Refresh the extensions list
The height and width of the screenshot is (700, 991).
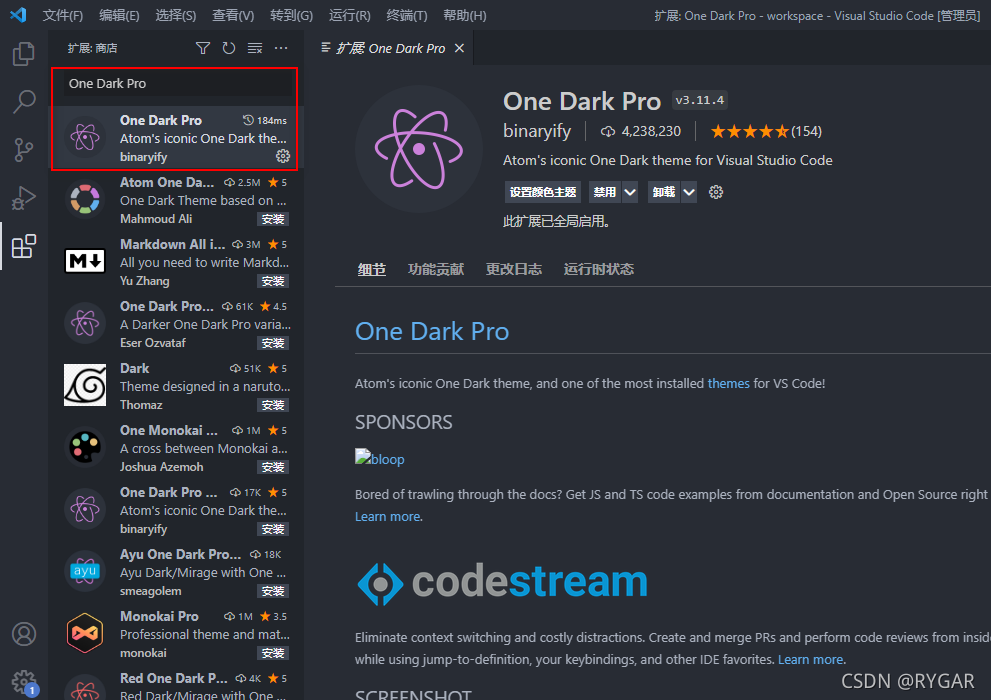[x=229, y=48]
